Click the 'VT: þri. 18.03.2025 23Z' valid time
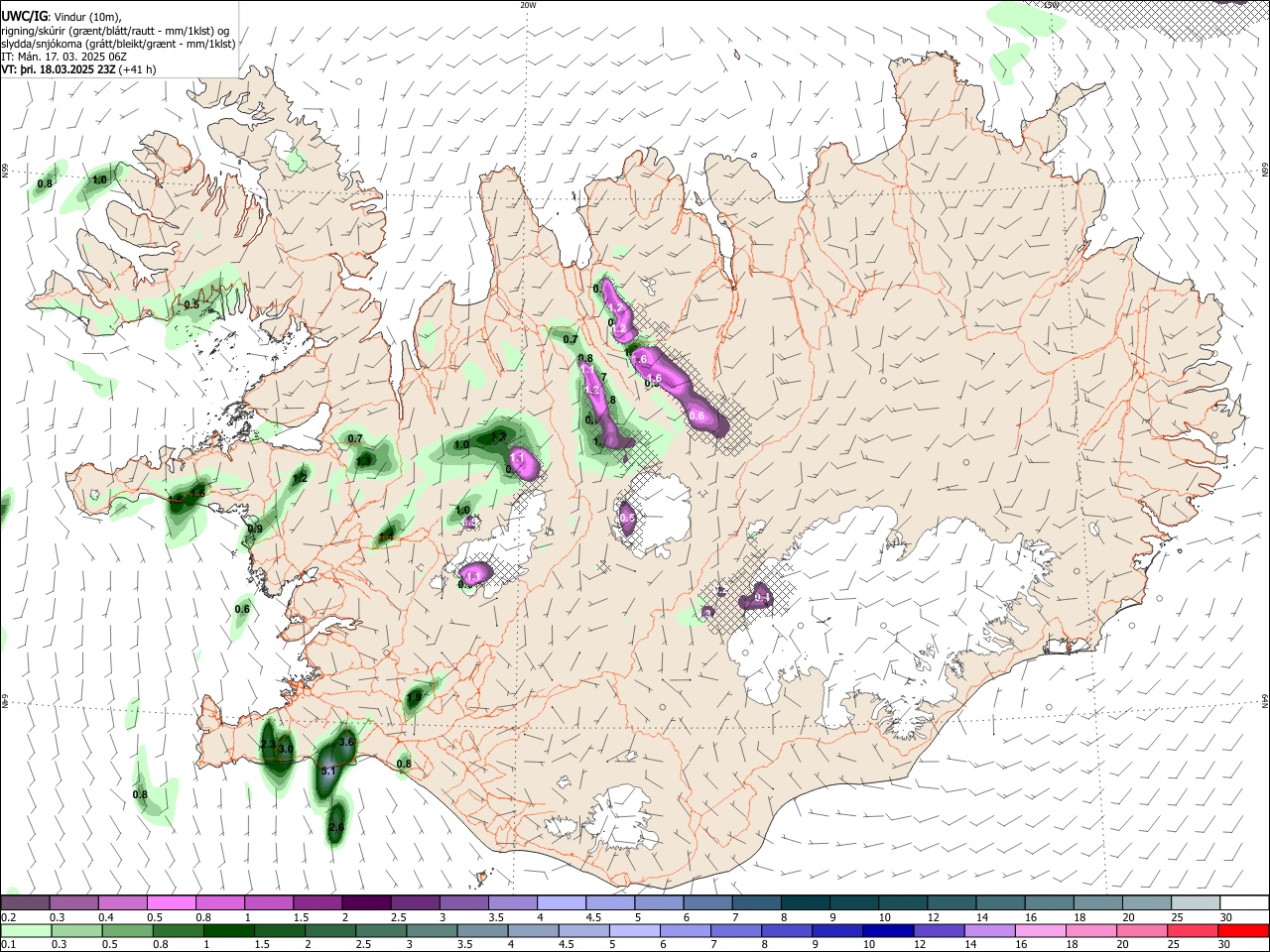The height and width of the screenshot is (952, 1270). point(59,69)
